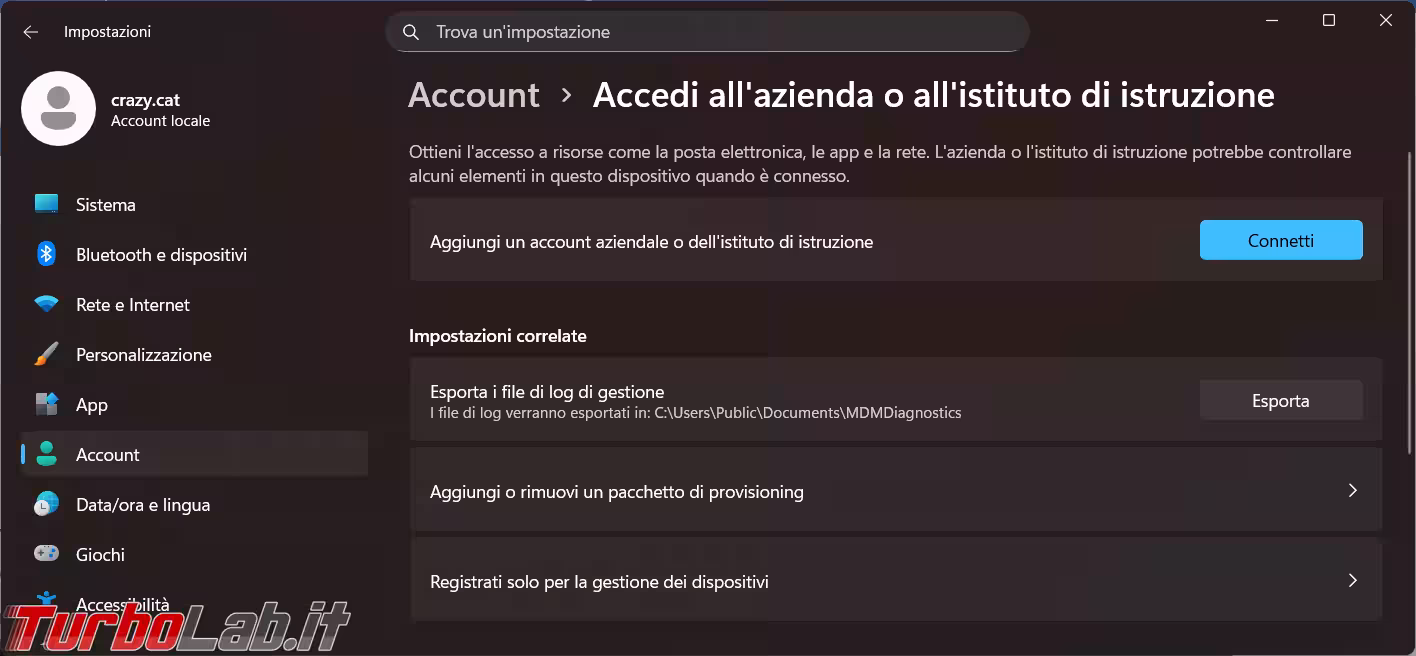Click the search magnifier icon

pos(410,32)
